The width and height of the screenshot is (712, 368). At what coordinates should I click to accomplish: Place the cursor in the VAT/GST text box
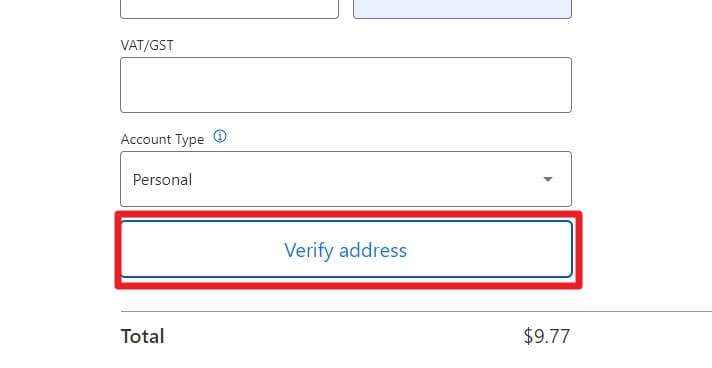pyautogui.click(x=346, y=85)
